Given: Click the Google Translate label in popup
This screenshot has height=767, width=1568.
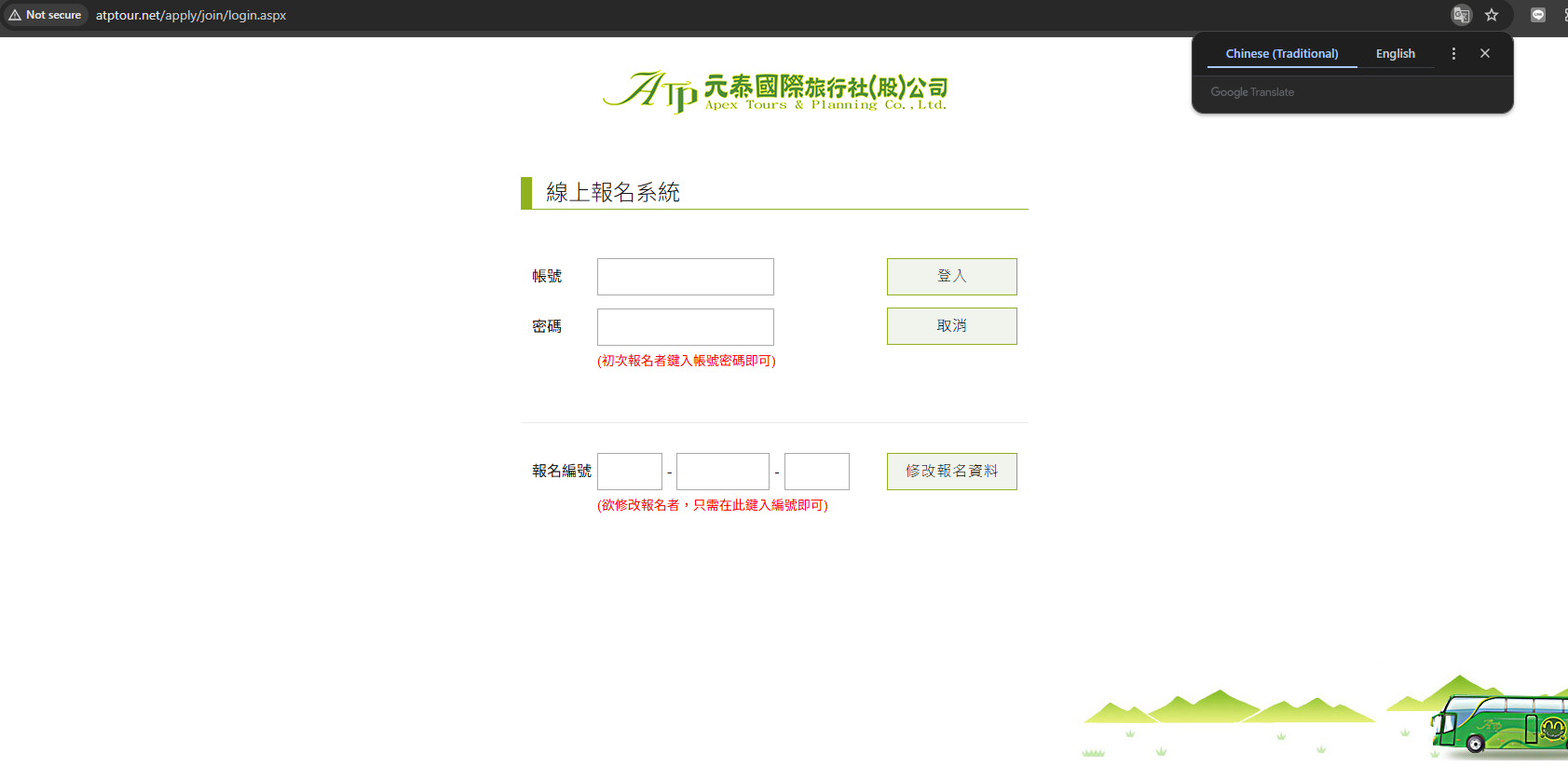Looking at the screenshot, I should tap(1252, 92).
